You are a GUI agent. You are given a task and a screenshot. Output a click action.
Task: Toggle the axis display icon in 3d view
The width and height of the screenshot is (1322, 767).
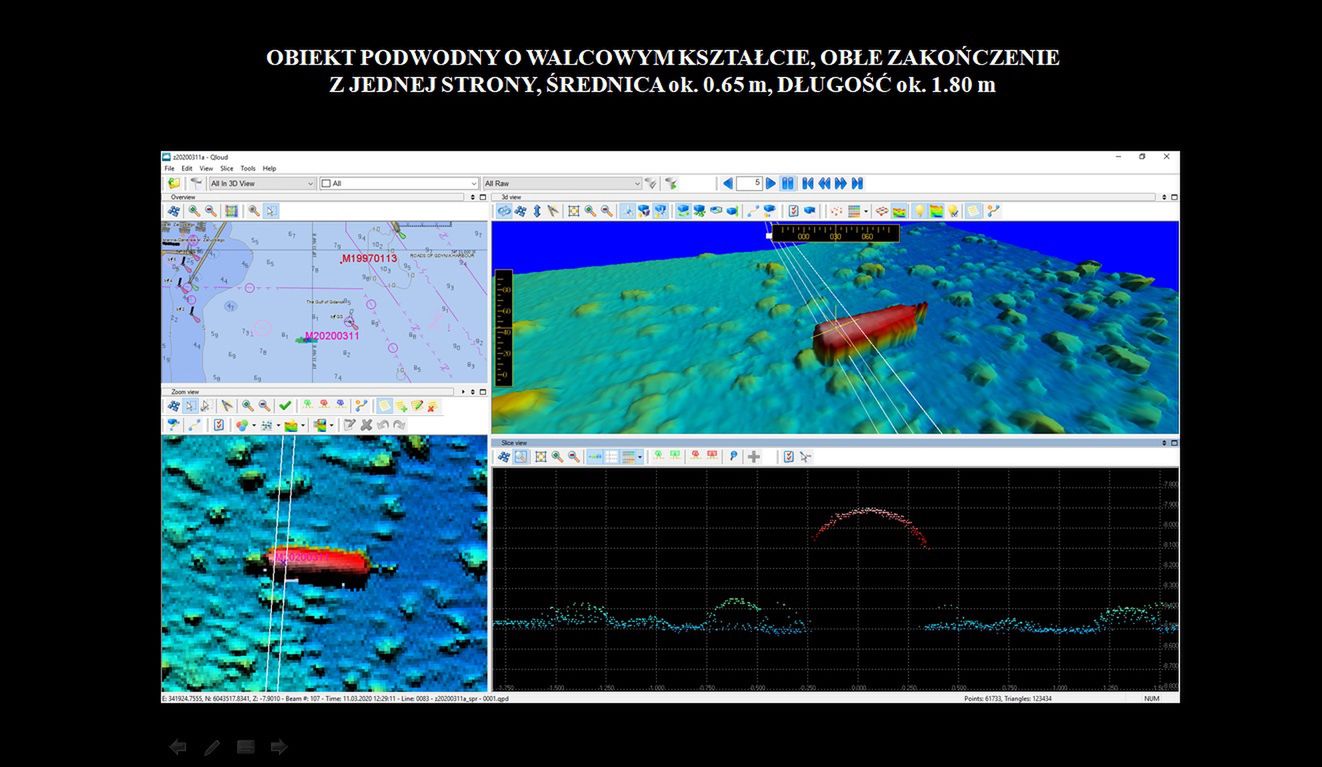[x=627, y=211]
